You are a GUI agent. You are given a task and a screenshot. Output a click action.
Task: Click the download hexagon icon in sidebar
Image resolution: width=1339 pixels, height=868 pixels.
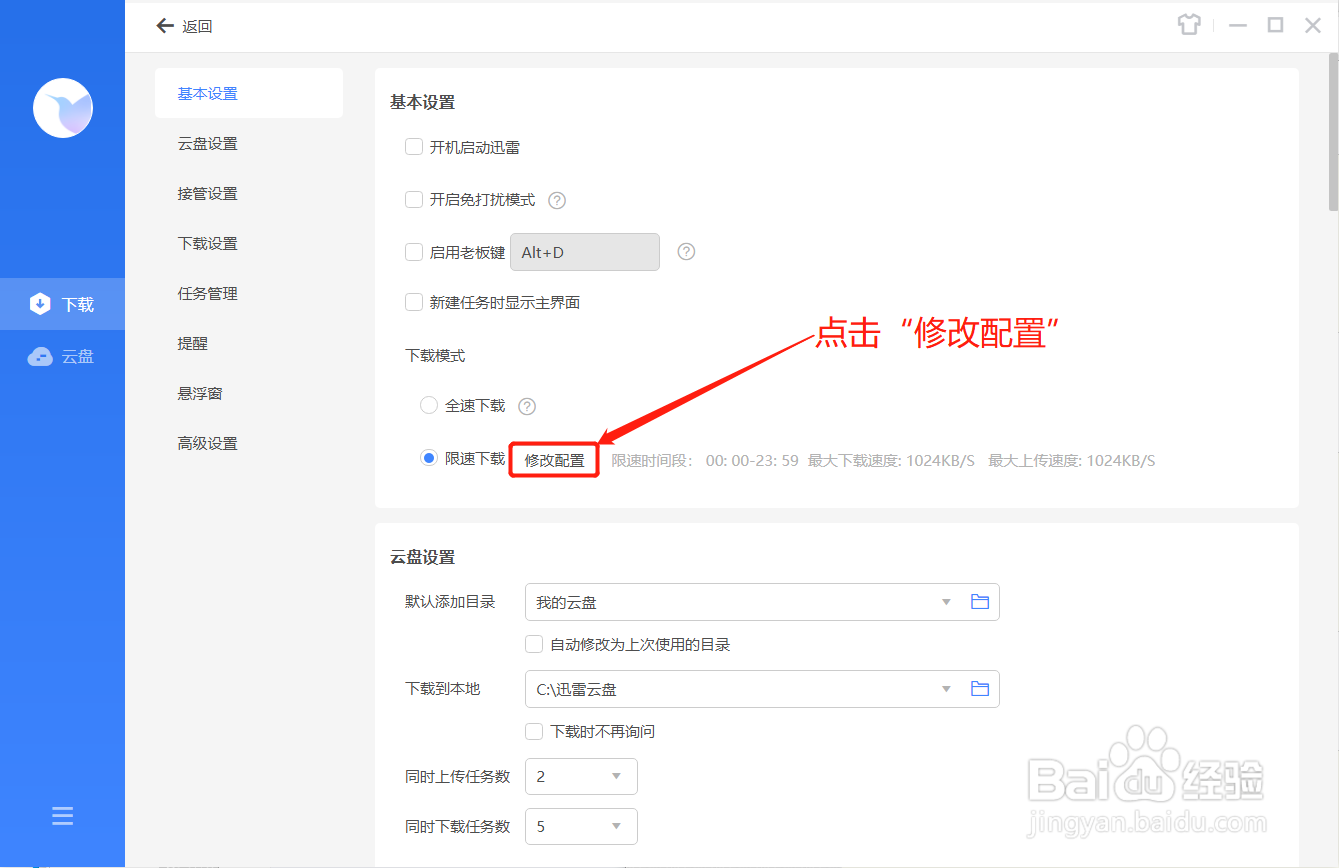point(40,304)
